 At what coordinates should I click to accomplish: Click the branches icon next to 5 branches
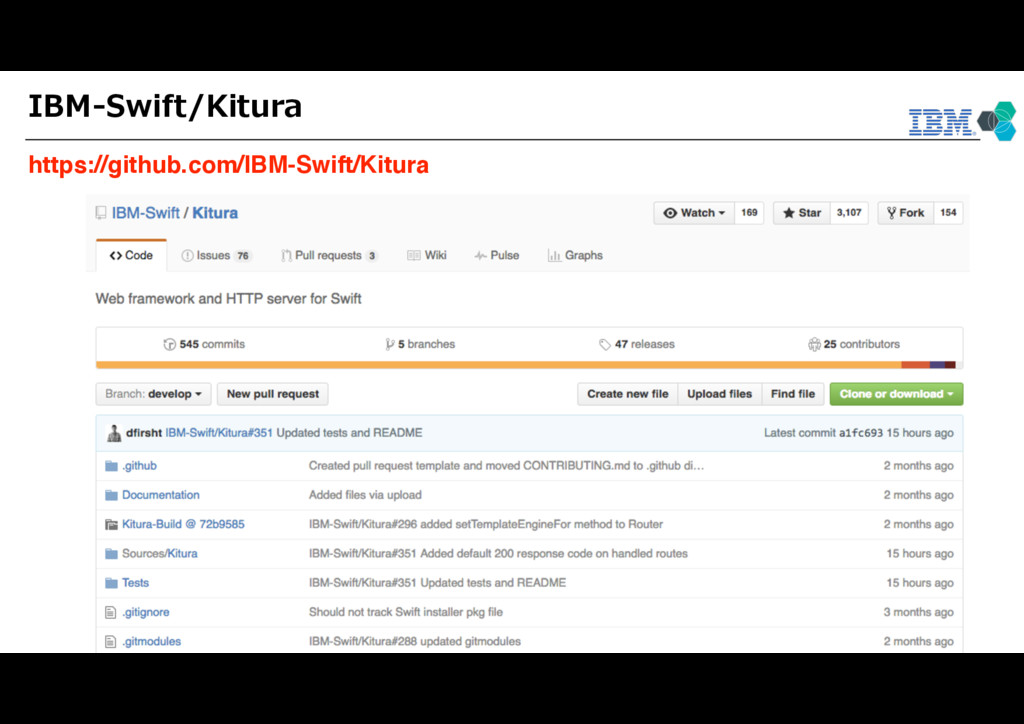point(389,344)
